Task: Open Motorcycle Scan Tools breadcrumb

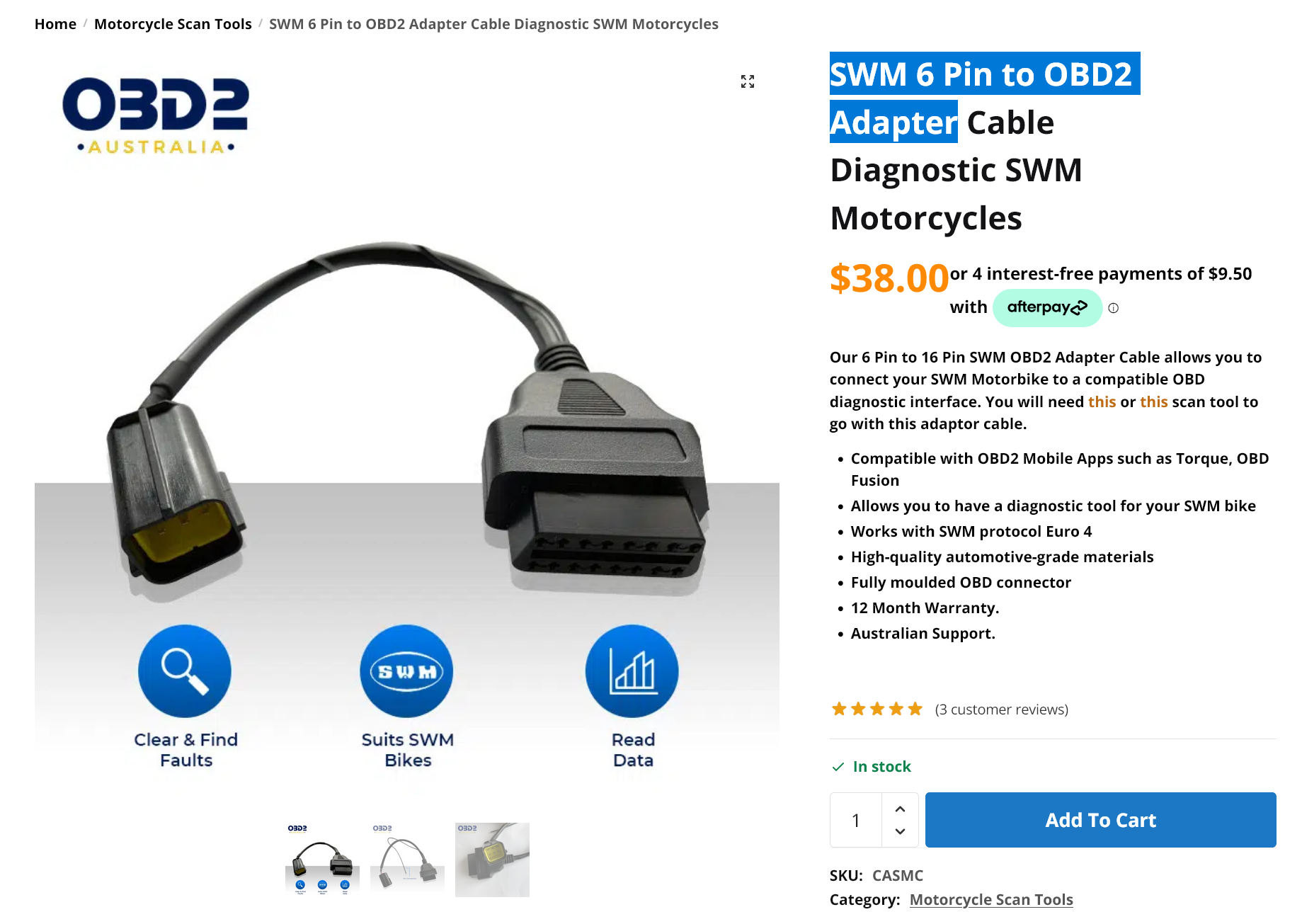Action: [173, 24]
